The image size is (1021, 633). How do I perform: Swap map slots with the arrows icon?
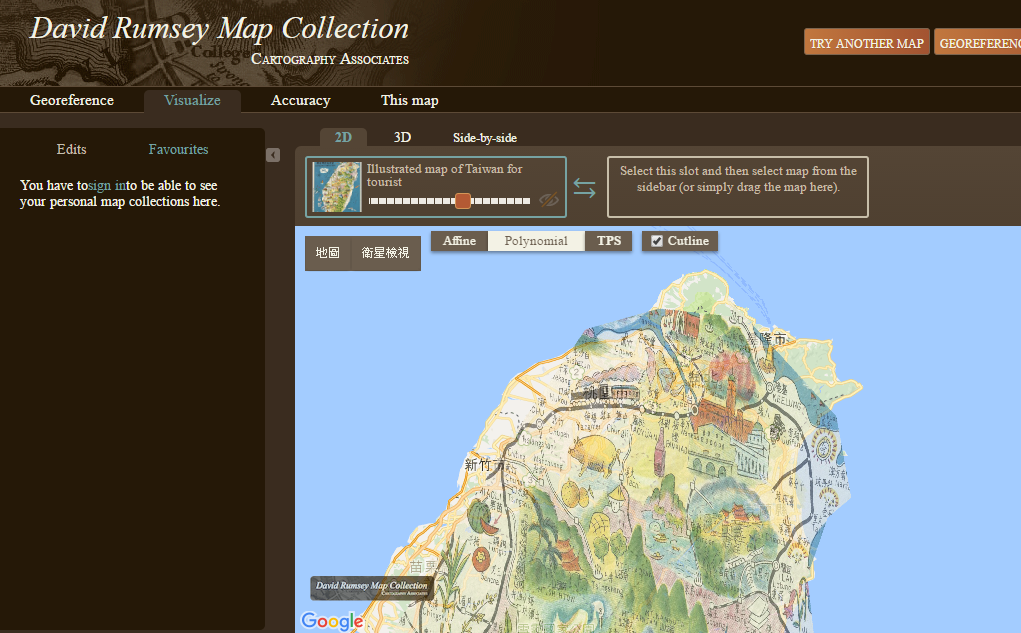(x=585, y=188)
